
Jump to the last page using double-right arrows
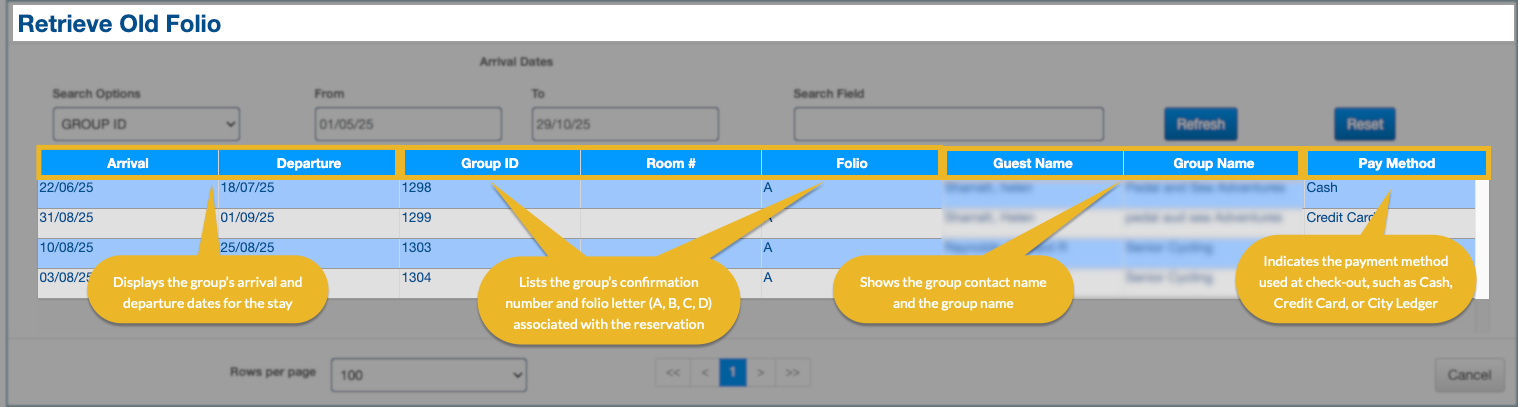(x=793, y=373)
